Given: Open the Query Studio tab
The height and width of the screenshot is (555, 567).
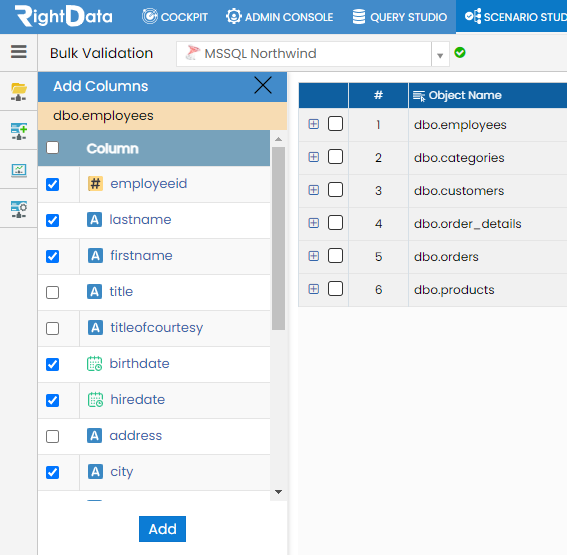Looking at the screenshot, I should coord(400,17).
